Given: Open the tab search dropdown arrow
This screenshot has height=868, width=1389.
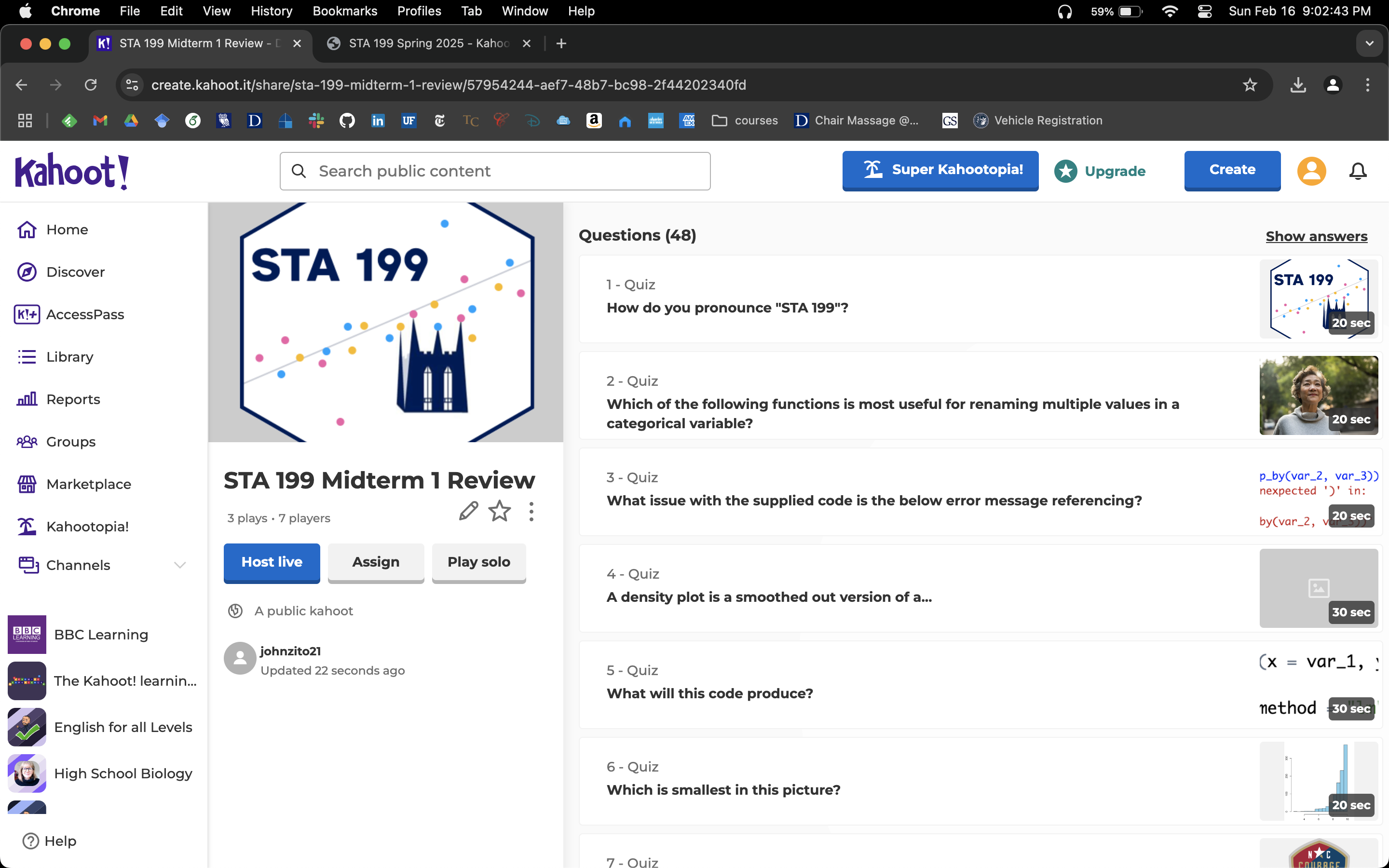Looking at the screenshot, I should pos(1370,43).
